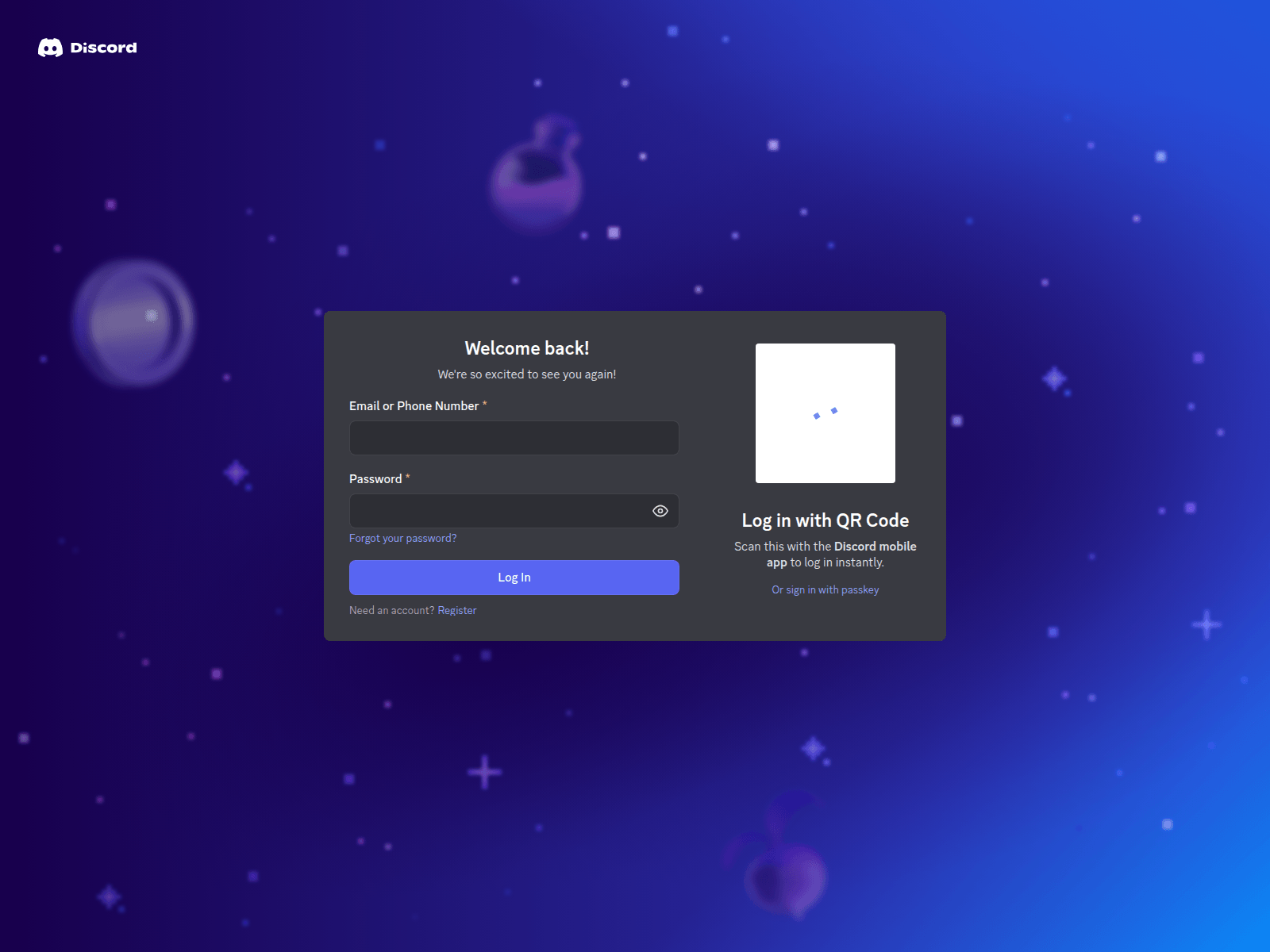Click the loading QR code box
The height and width of the screenshot is (952, 1270).
(x=825, y=413)
